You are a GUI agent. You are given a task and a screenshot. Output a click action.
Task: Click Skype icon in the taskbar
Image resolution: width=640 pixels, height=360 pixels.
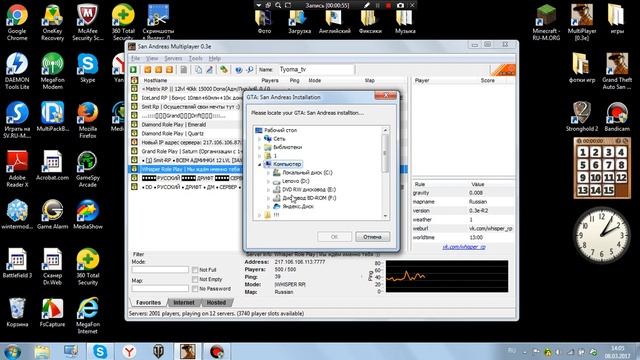[x=100, y=351]
